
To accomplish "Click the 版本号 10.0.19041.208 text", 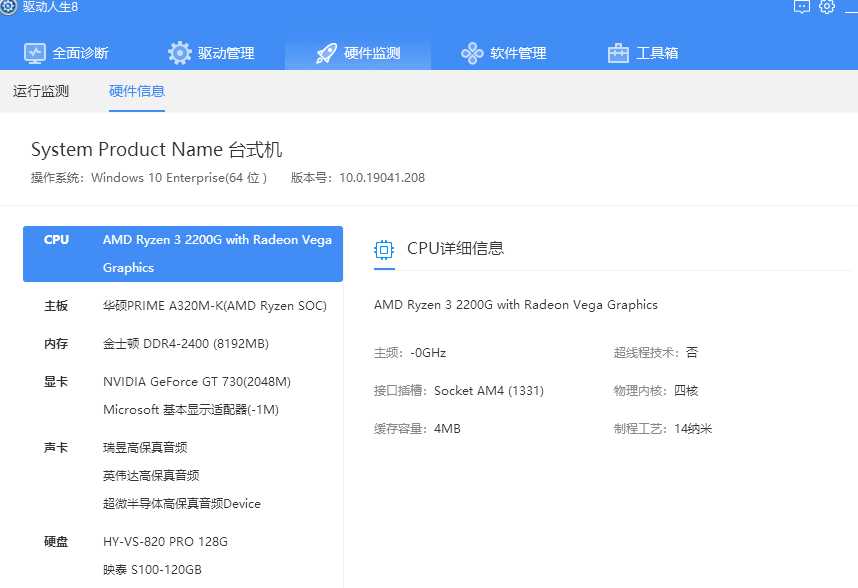I will point(358,178).
